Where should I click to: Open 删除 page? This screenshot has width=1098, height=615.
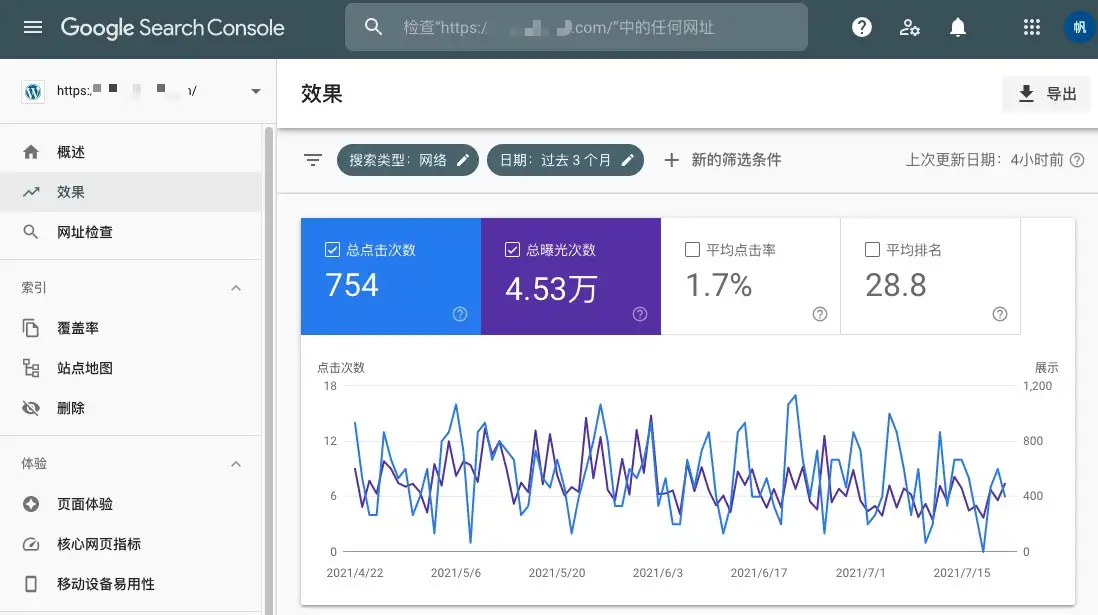point(131,408)
